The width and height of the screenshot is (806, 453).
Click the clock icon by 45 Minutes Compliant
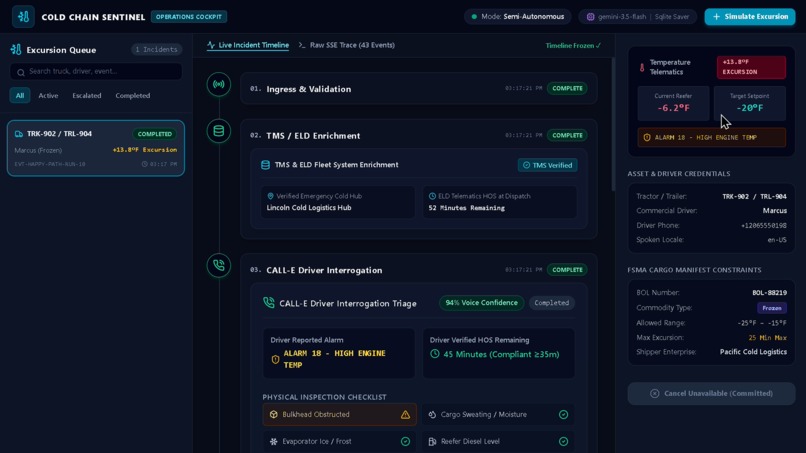pos(435,354)
